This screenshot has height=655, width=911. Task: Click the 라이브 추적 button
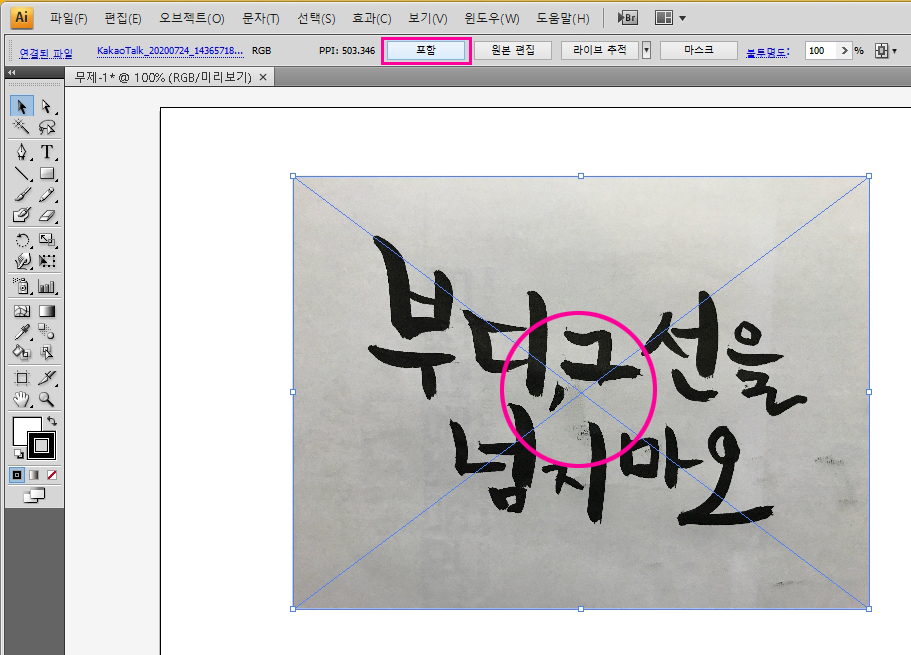(x=600, y=51)
